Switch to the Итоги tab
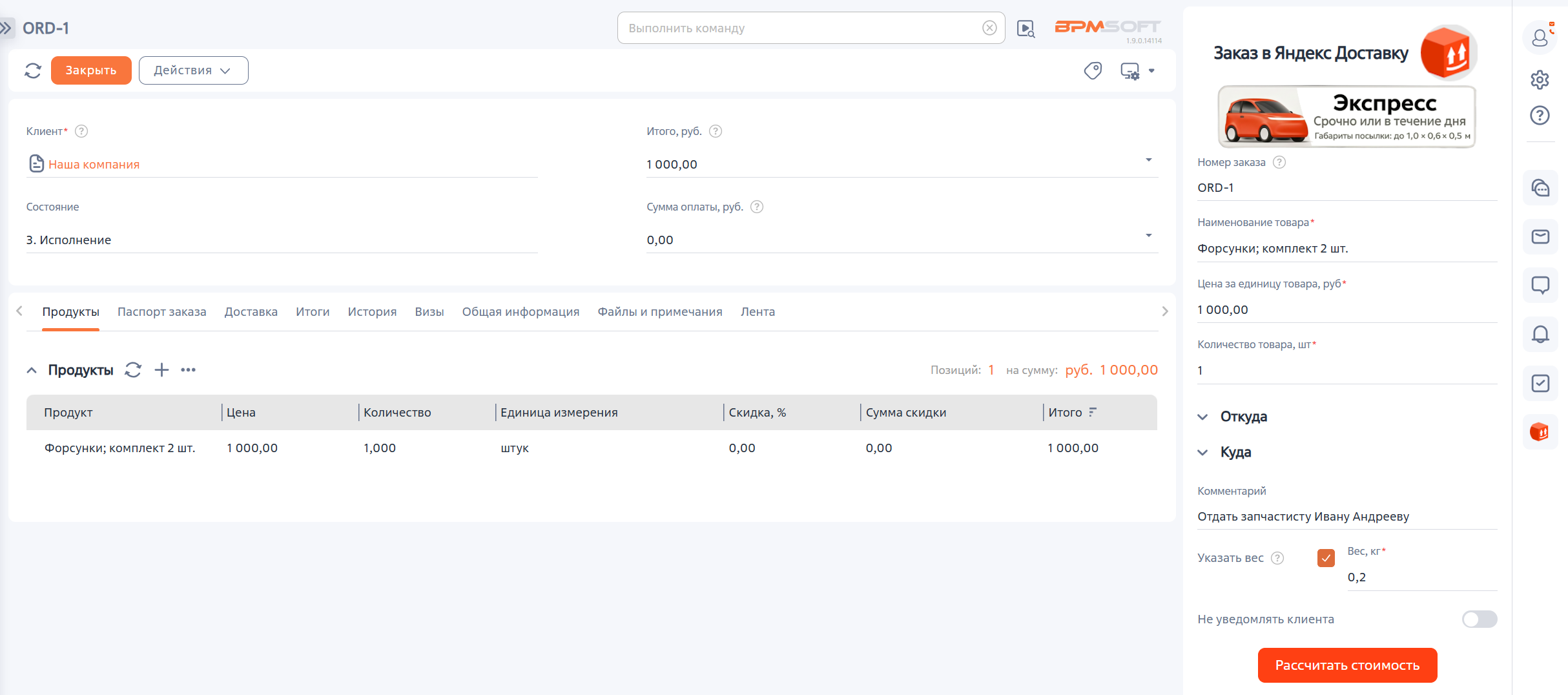Viewport: 1568px width, 695px height. pos(313,312)
